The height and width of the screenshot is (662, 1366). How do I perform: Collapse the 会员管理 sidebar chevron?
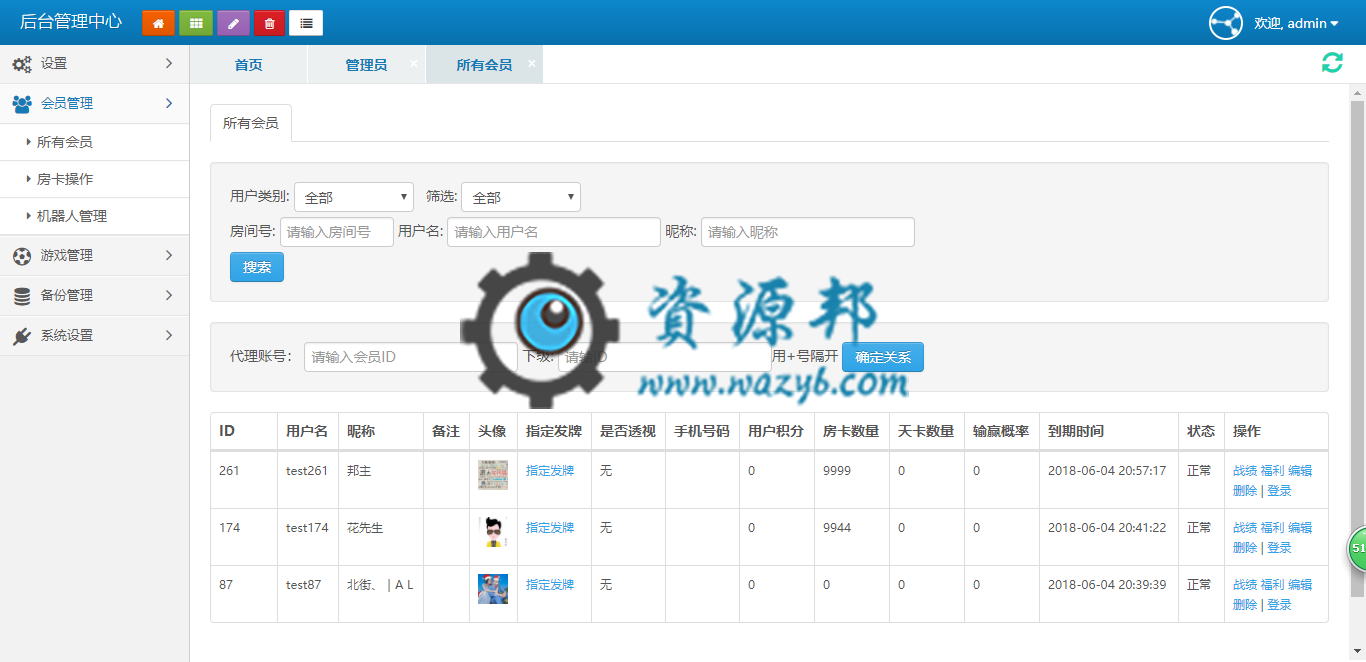169,103
